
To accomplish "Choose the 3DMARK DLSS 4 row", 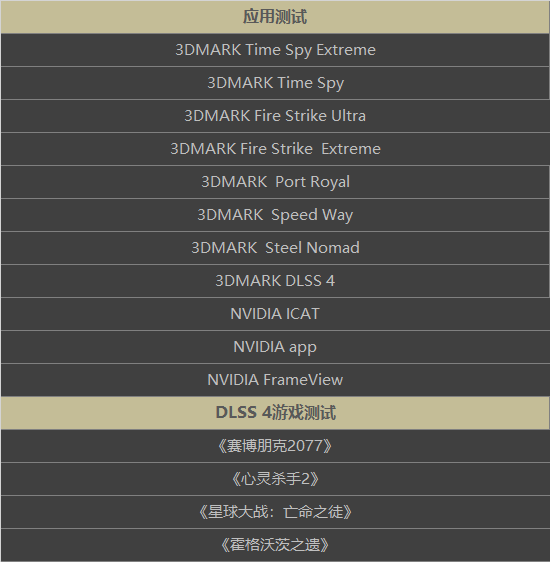I will pyautogui.click(x=275, y=281).
